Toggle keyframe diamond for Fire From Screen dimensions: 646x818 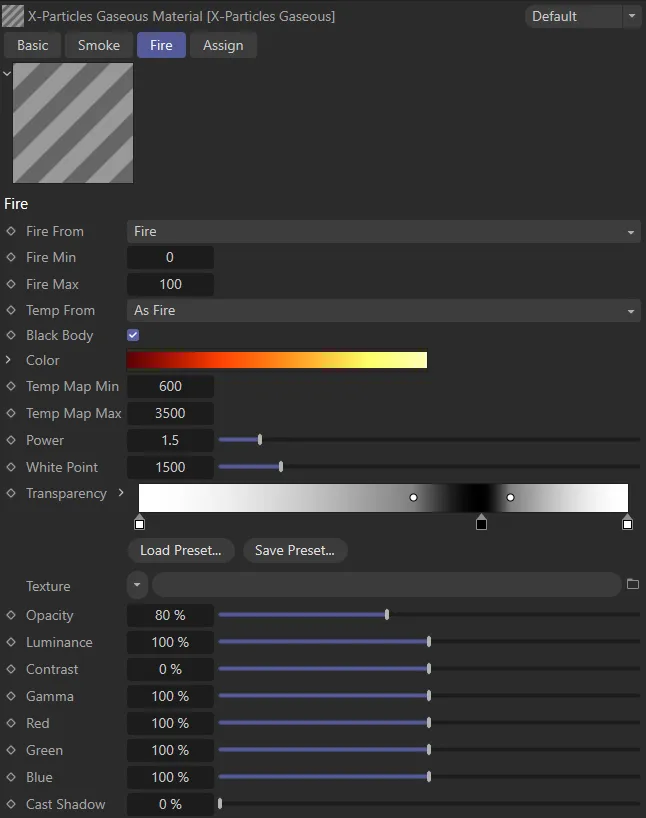(x=11, y=231)
